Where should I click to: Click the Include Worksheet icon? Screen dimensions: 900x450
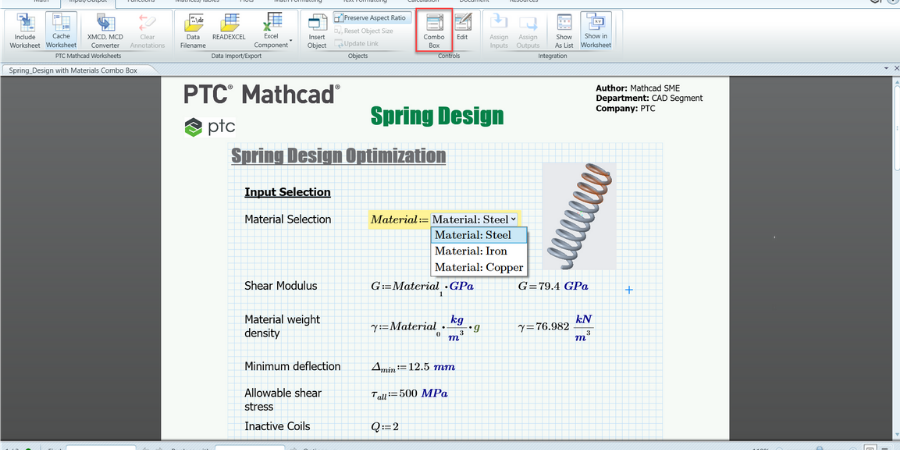(x=24, y=30)
